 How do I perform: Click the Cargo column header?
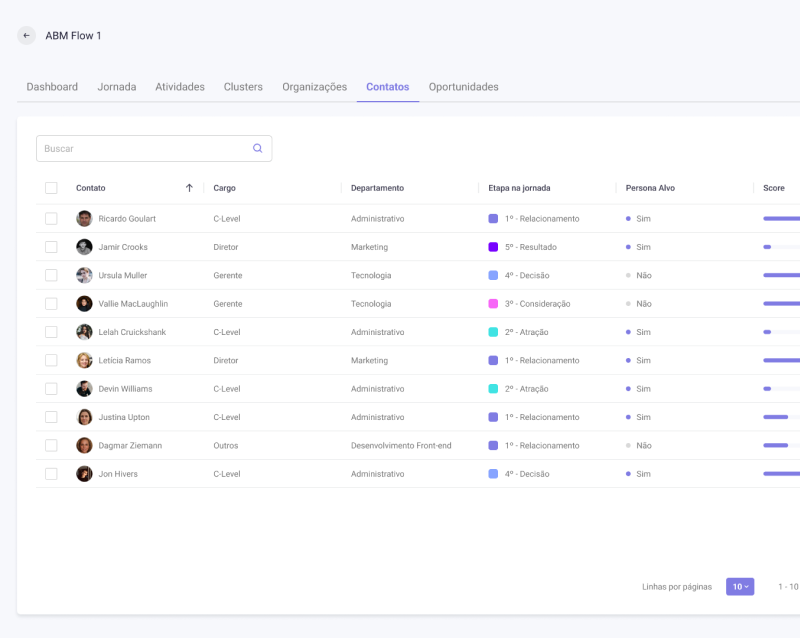point(225,188)
